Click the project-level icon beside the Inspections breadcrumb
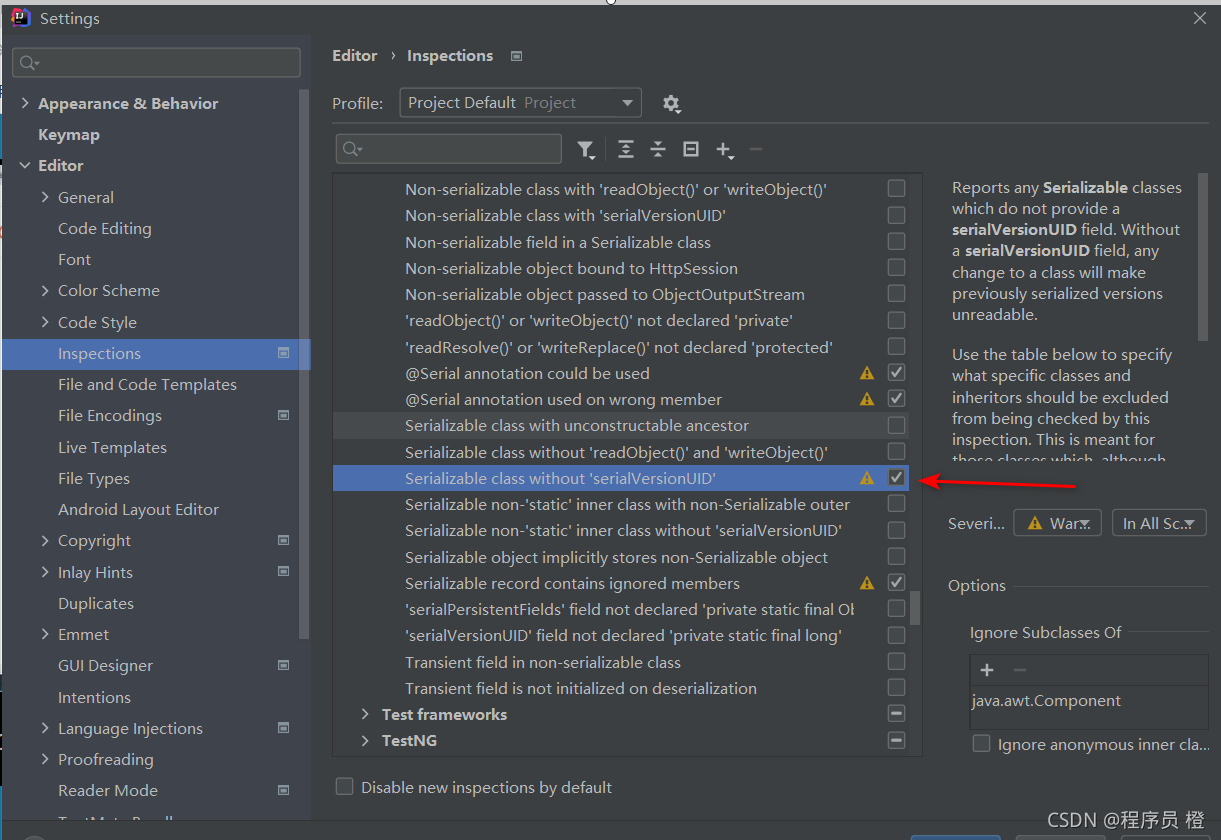This screenshot has height=840, width=1221. (x=516, y=56)
